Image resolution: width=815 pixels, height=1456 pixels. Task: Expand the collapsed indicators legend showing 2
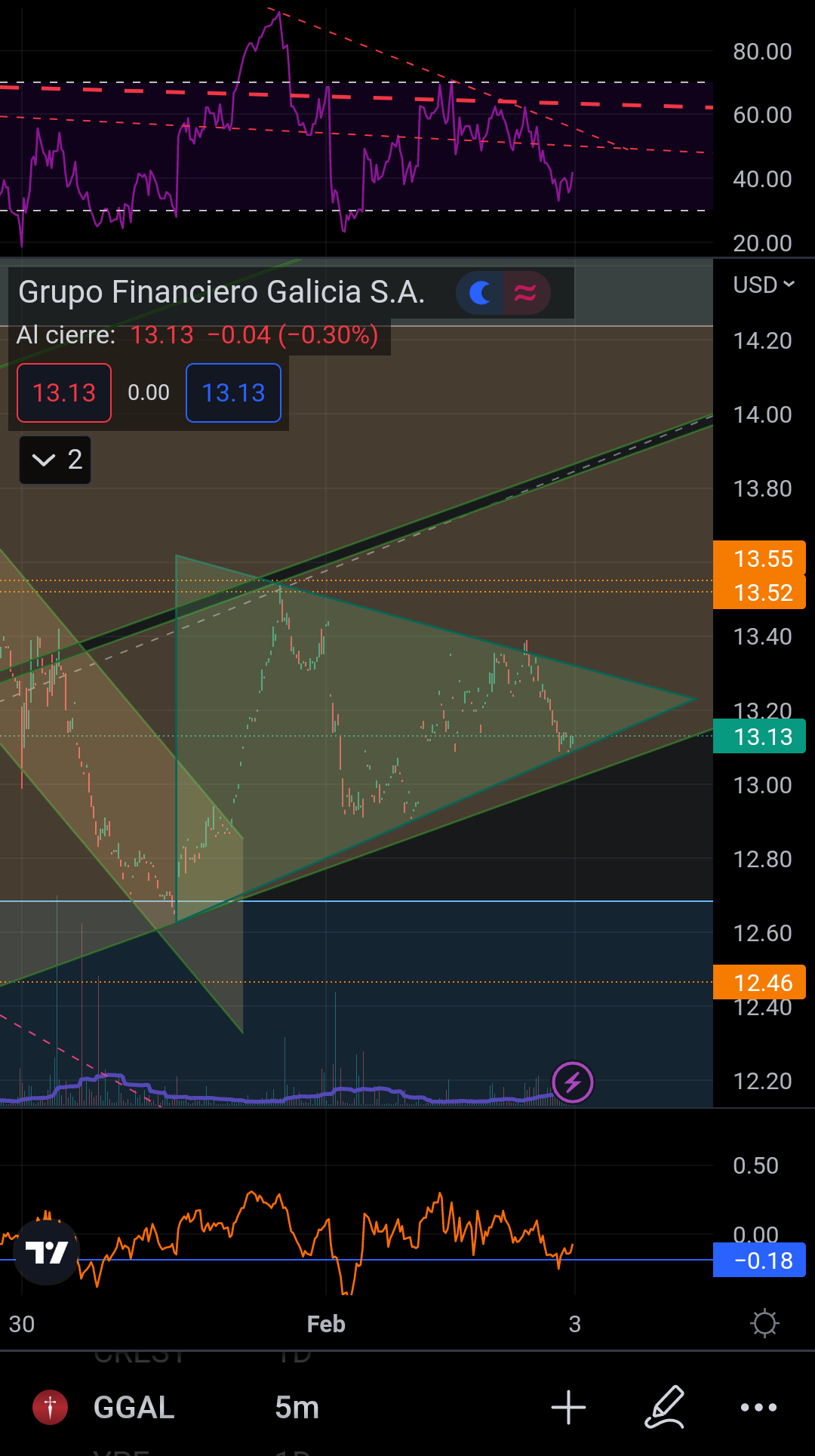pos(55,460)
